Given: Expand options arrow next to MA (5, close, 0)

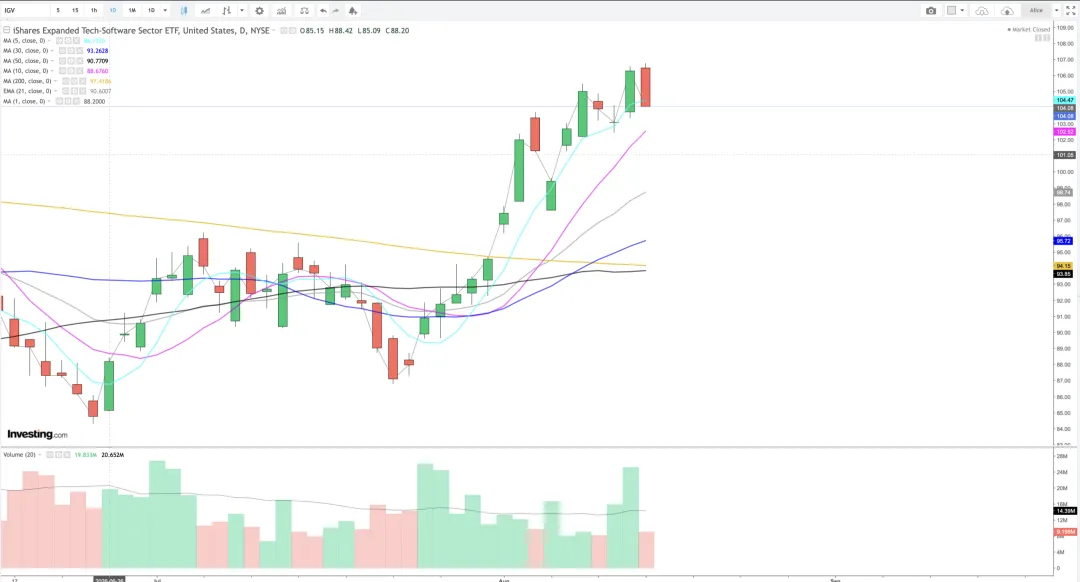Looking at the screenshot, I should (x=50, y=41).
